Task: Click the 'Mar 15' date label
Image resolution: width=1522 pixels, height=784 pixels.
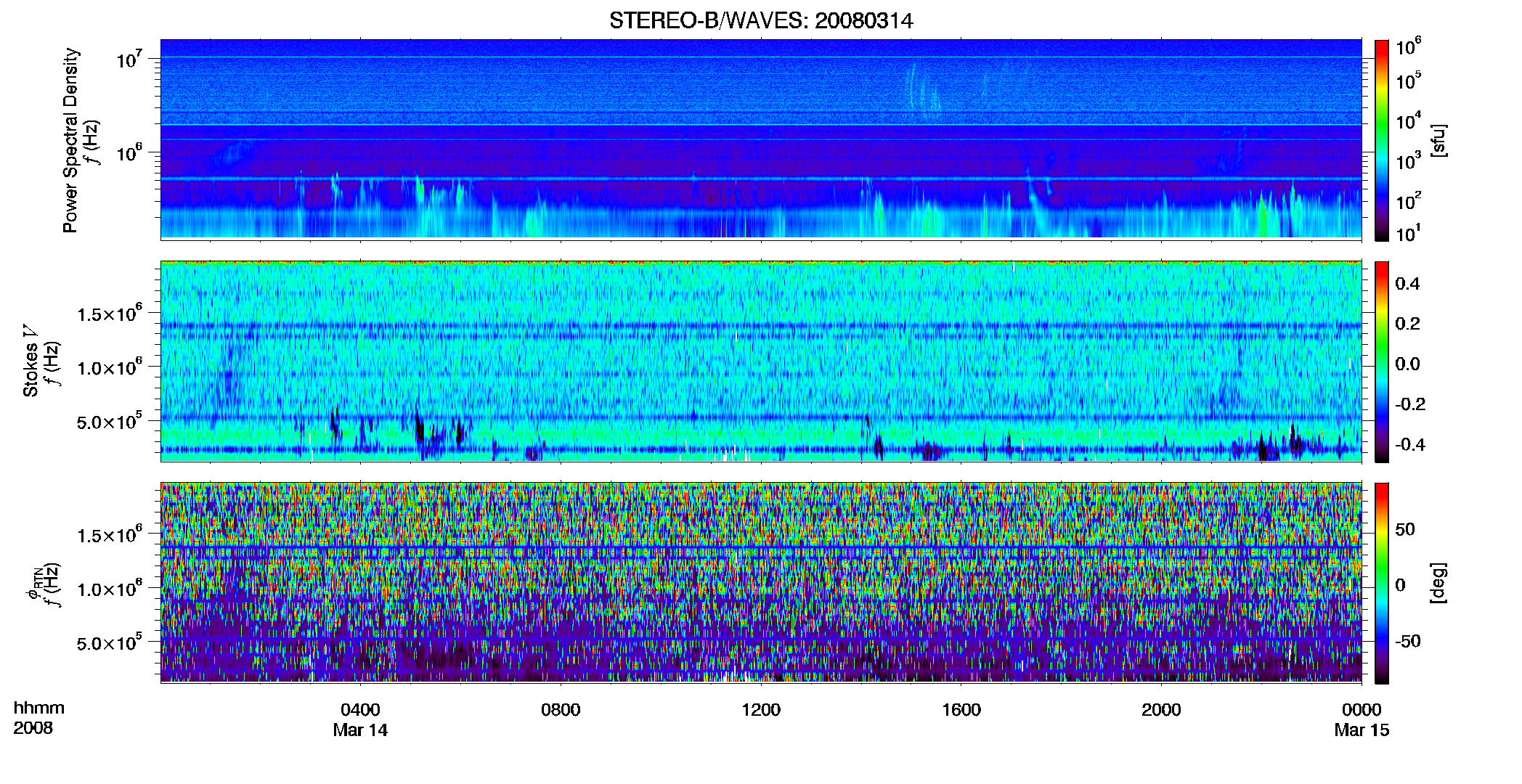Action: (1362, 730)
